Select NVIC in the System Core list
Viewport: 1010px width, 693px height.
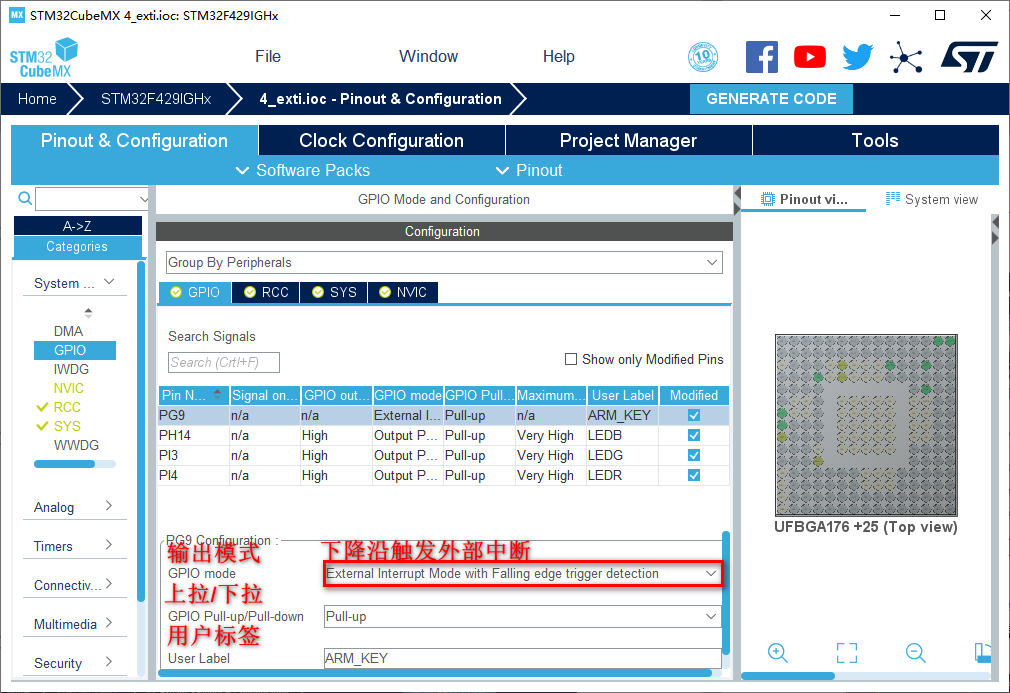[69, 388]
